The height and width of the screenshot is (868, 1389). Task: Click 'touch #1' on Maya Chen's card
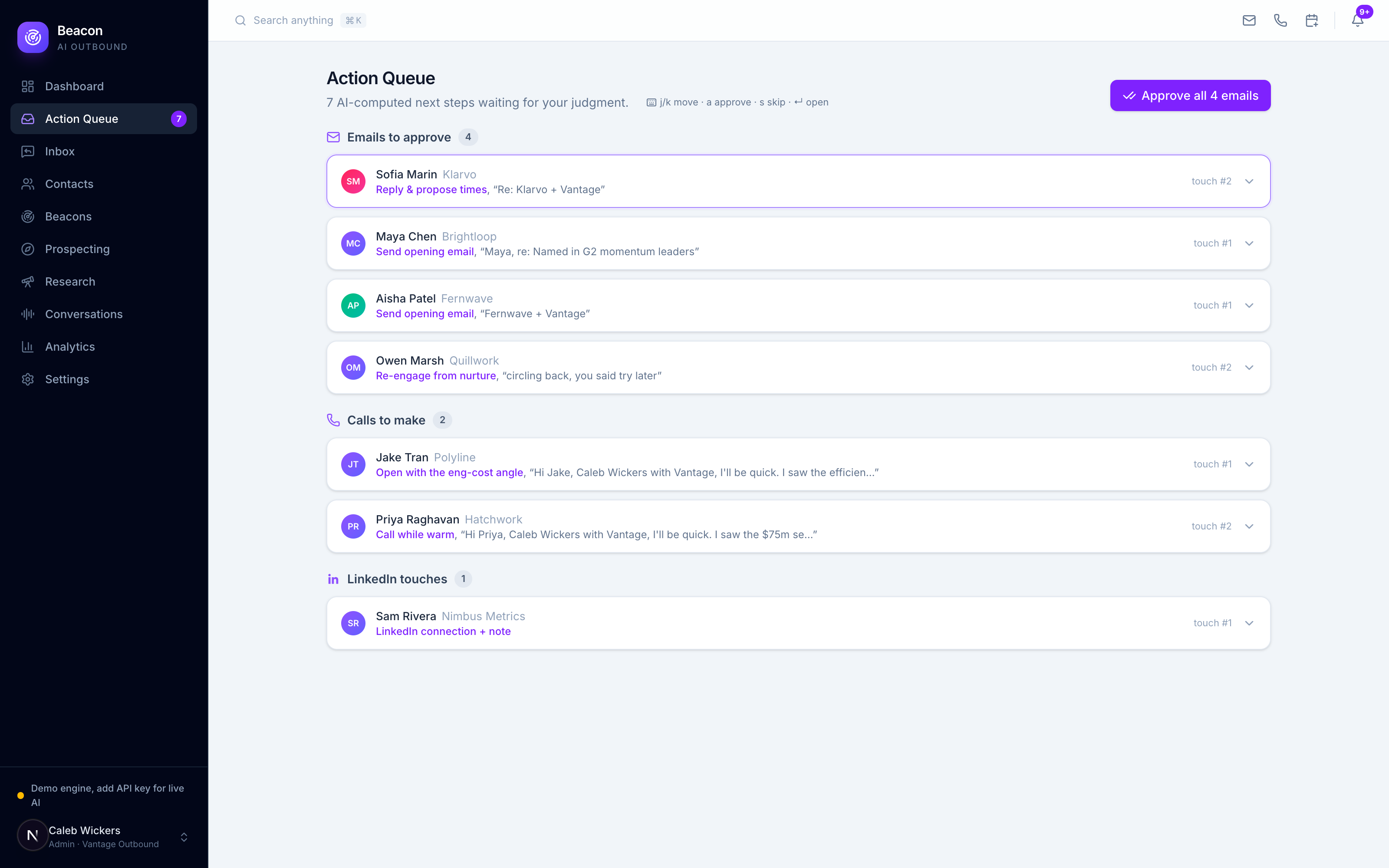[1212, 243]
